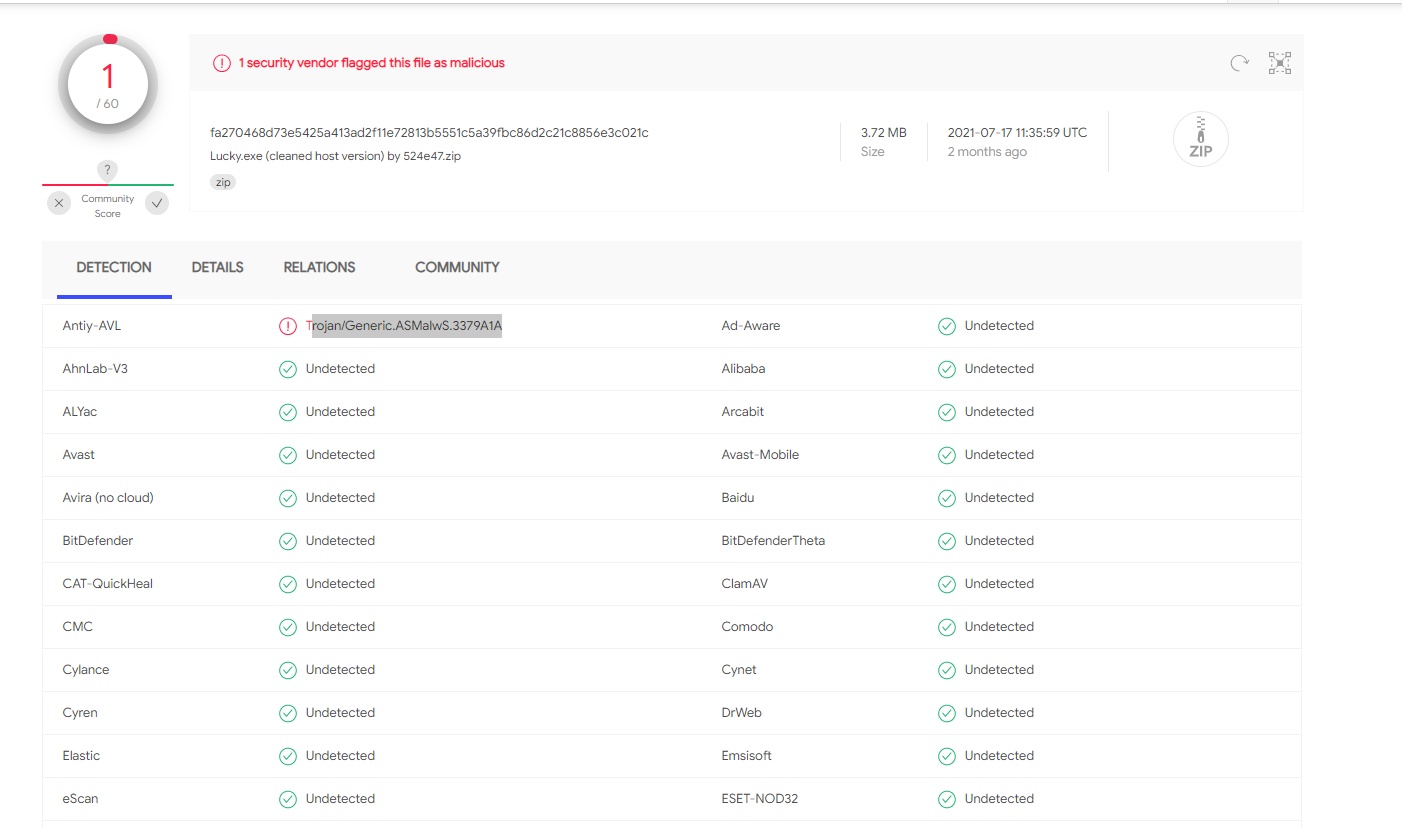Click the ZIP file type icon
Image resolution: width=1402 pixels, height=828 pixels.
1200,139
